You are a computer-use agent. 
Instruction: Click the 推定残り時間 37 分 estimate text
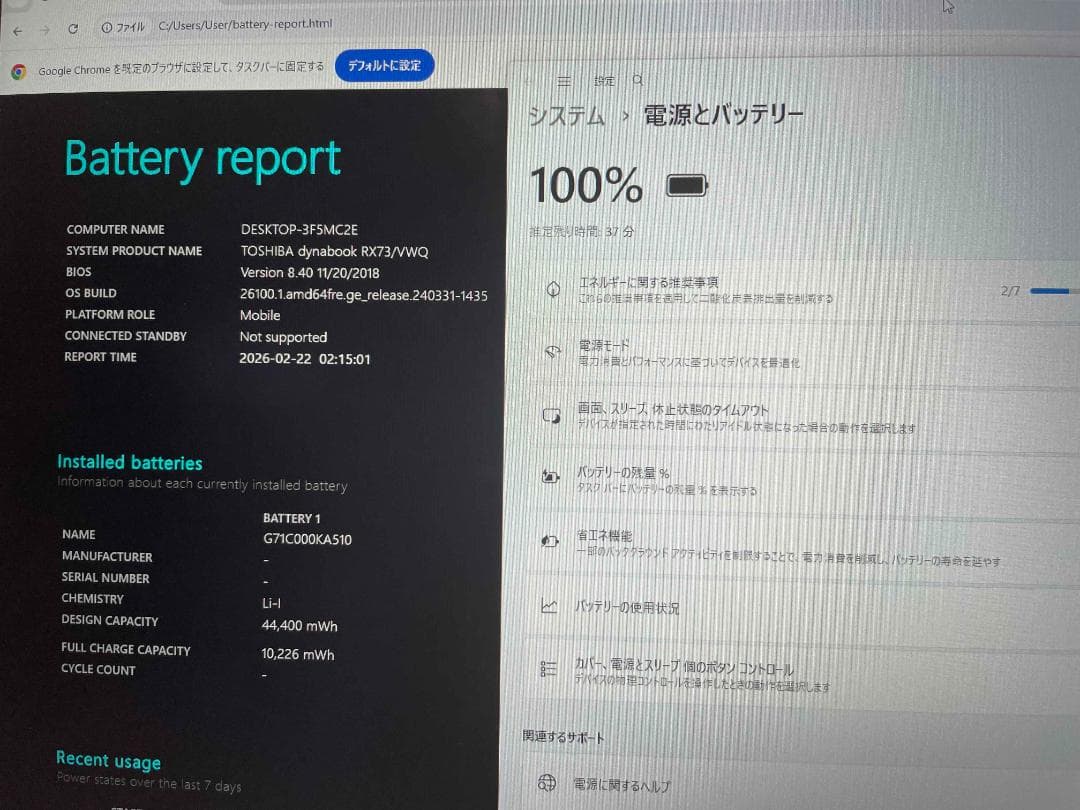[582, 232]
